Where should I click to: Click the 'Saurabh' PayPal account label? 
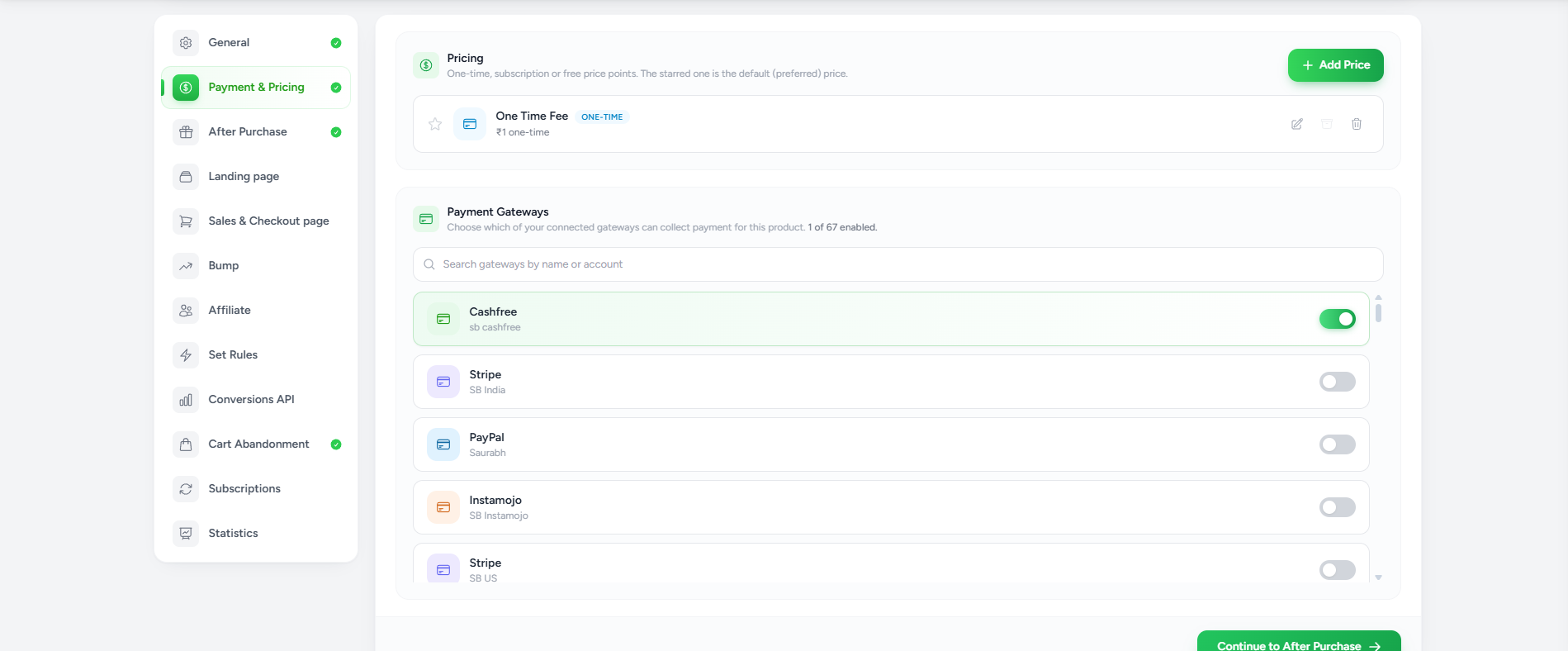(487, 453)
